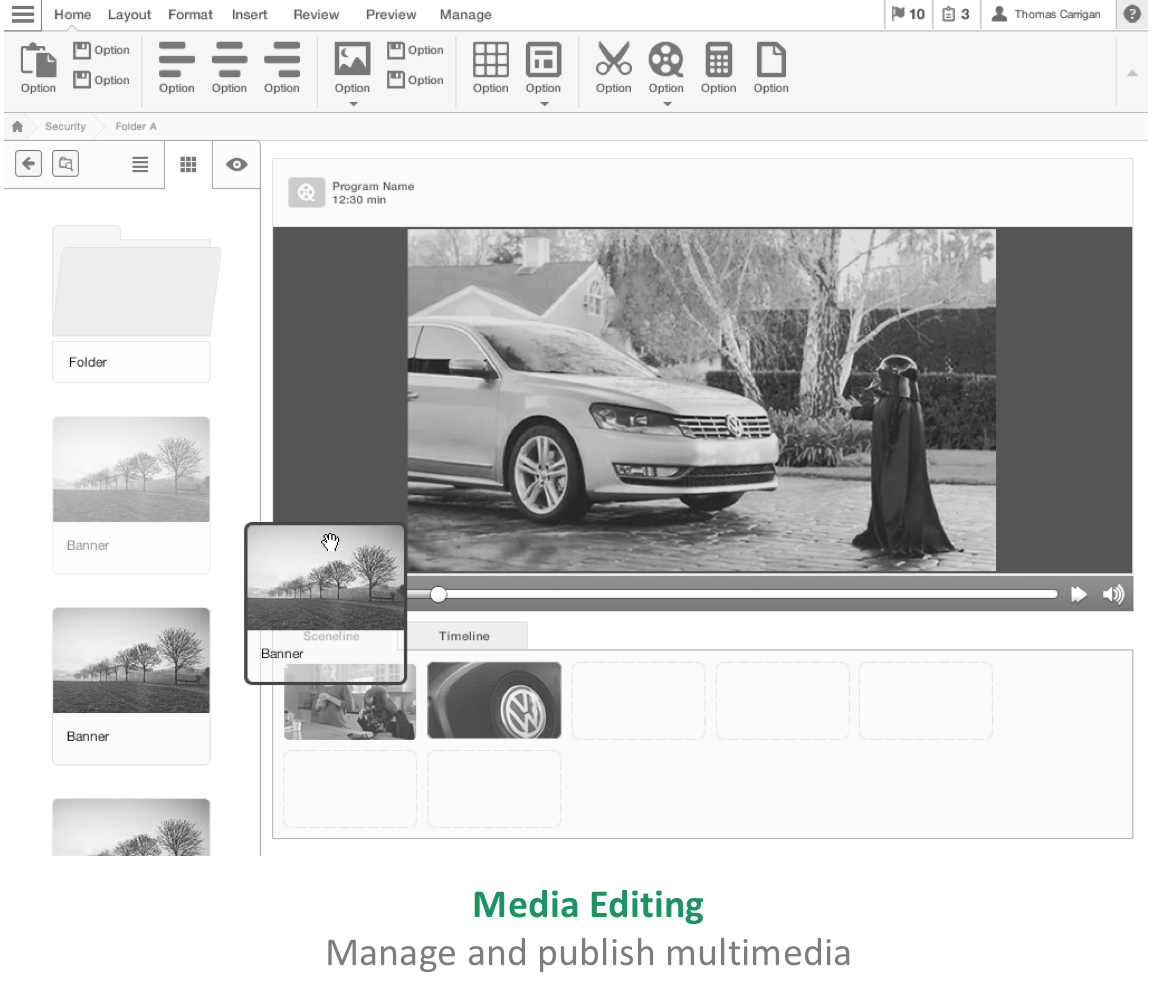Screen dimensions: 1154x990
Task: Open the help question mark
Action: point(1132,14)
